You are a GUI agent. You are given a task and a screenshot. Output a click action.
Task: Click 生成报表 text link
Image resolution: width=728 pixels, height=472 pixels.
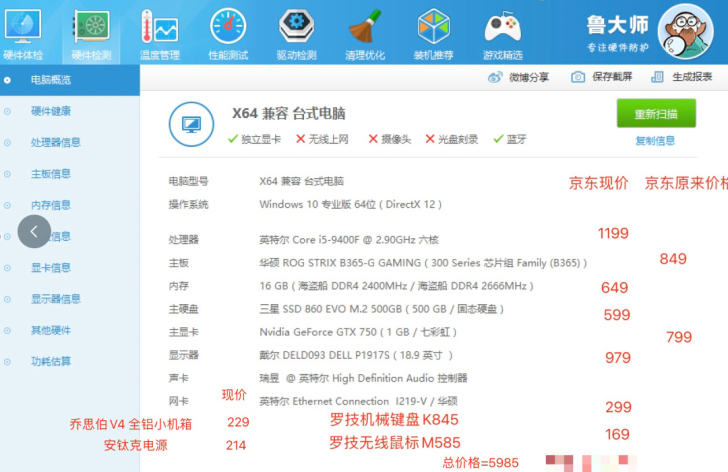tap(692, 77)
